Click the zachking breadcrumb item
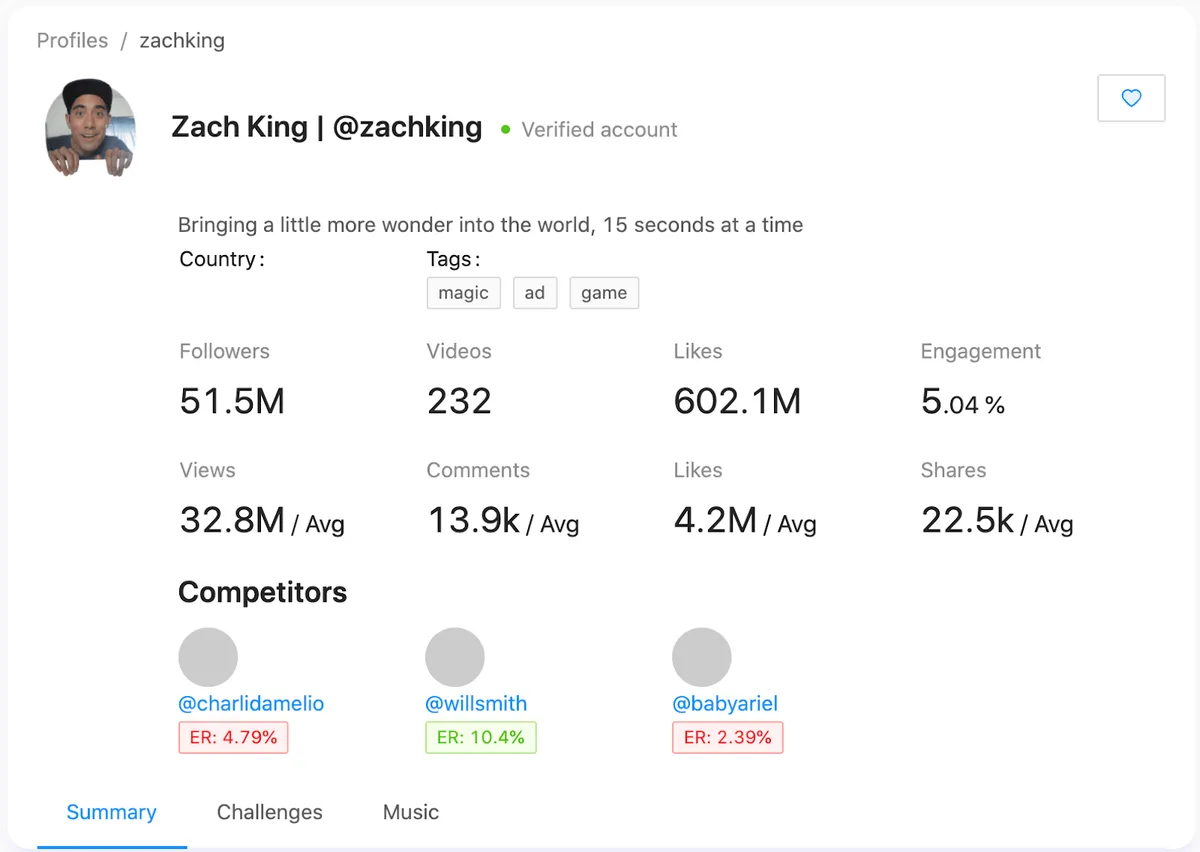This screenshot has width=1200, height=852. click(182, 41)
